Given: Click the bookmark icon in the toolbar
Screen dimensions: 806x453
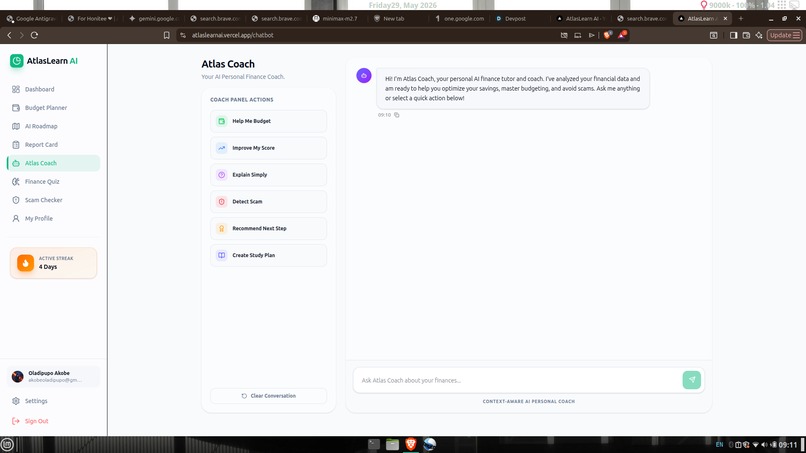Looking at the screenshot, I should tap(167, 35).
